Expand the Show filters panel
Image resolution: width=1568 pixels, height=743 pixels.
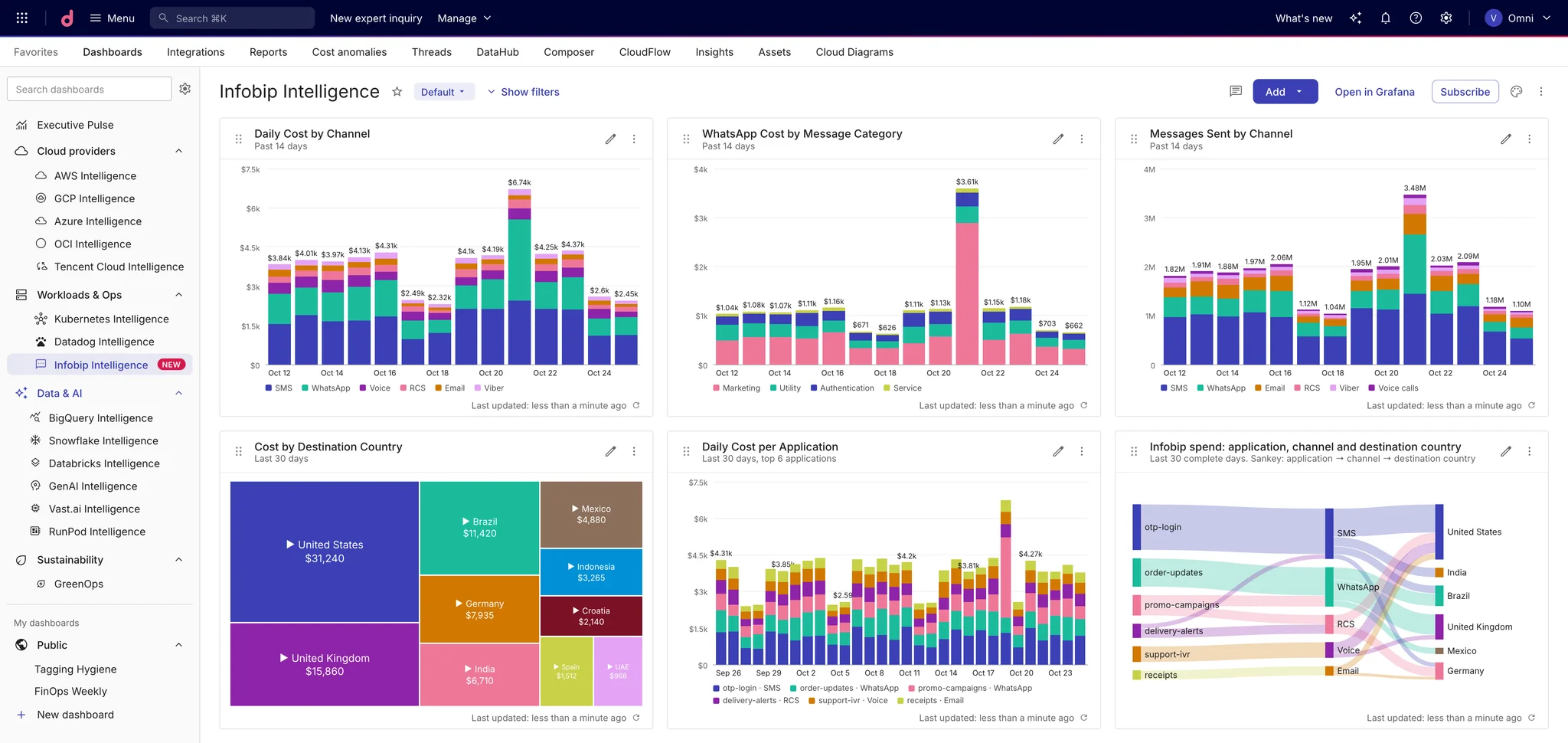pyautogui.click(x=523, y=92)
